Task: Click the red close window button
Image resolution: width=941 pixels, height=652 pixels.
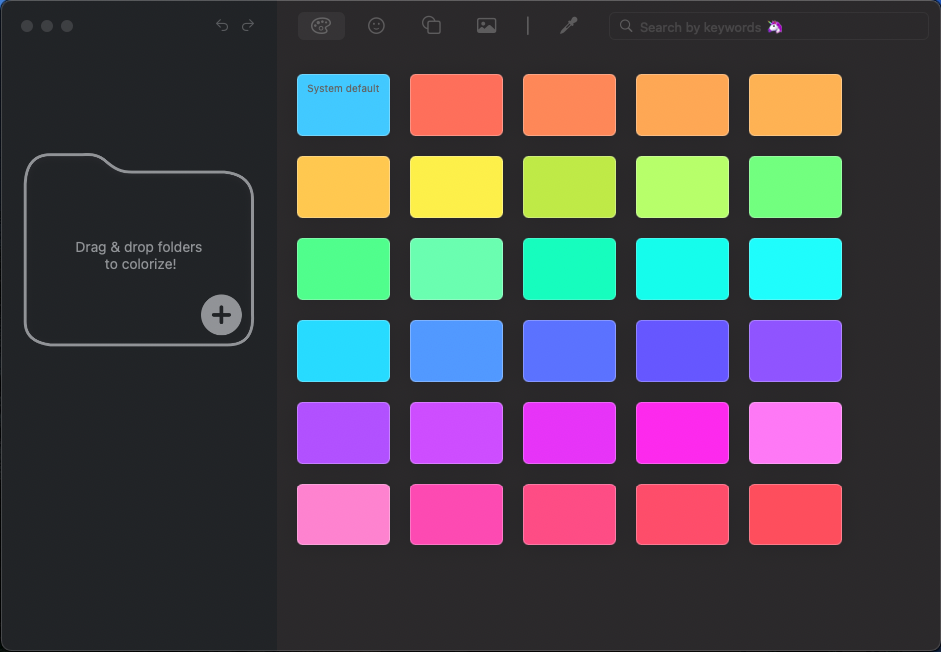Action: pyautogui.click(x=27, y=26)
